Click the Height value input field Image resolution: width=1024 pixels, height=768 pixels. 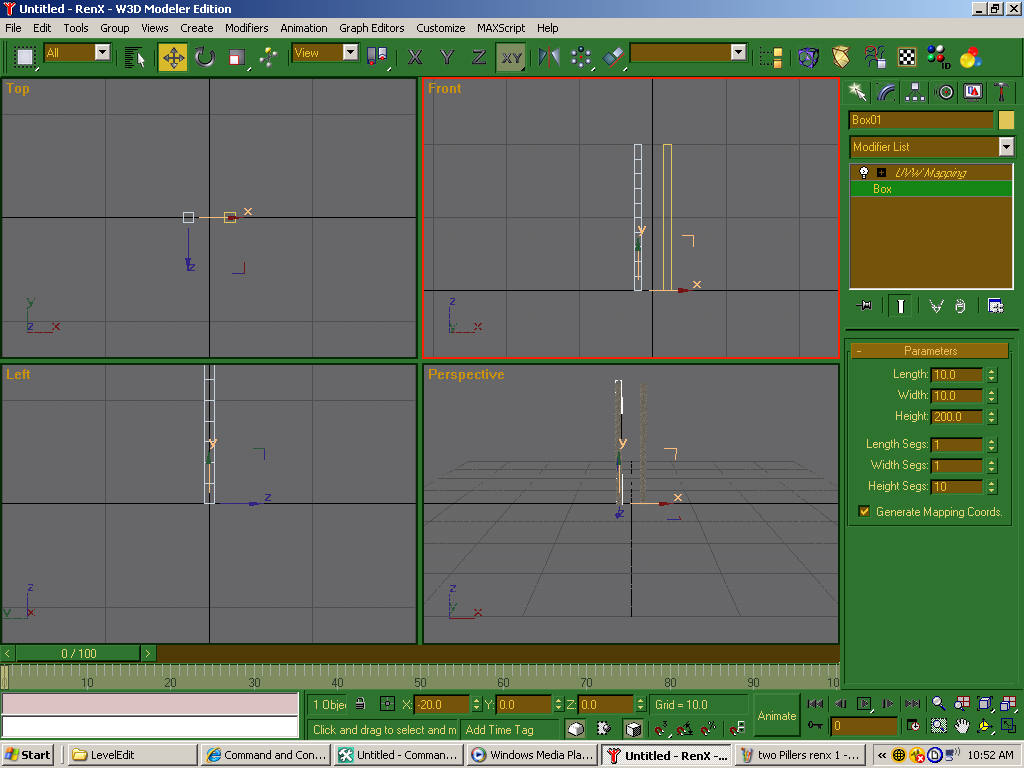(x=957, y=417)
